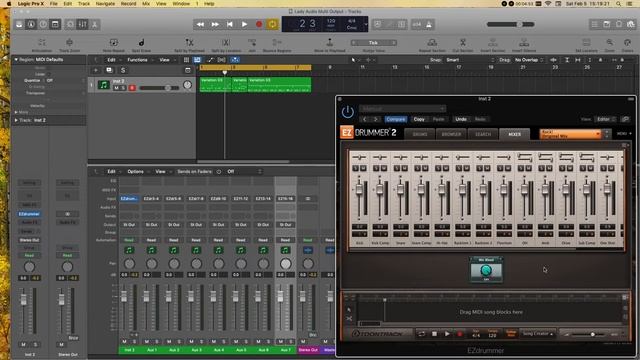
Task: Toggle the global Solo S button above tracks
Action: coord(123,70)
